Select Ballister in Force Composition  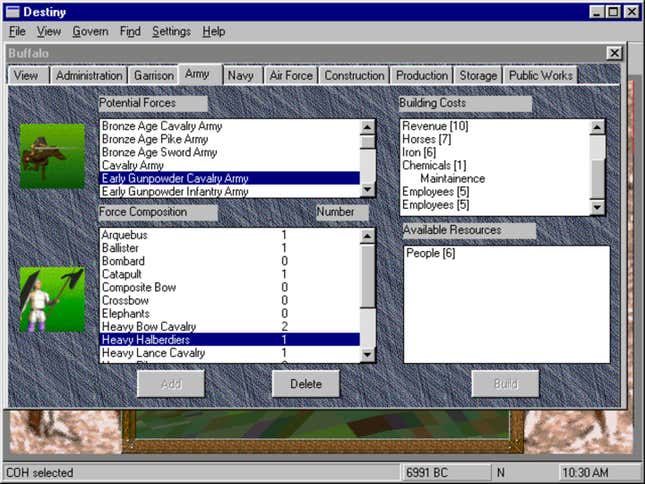click(230, 248)
